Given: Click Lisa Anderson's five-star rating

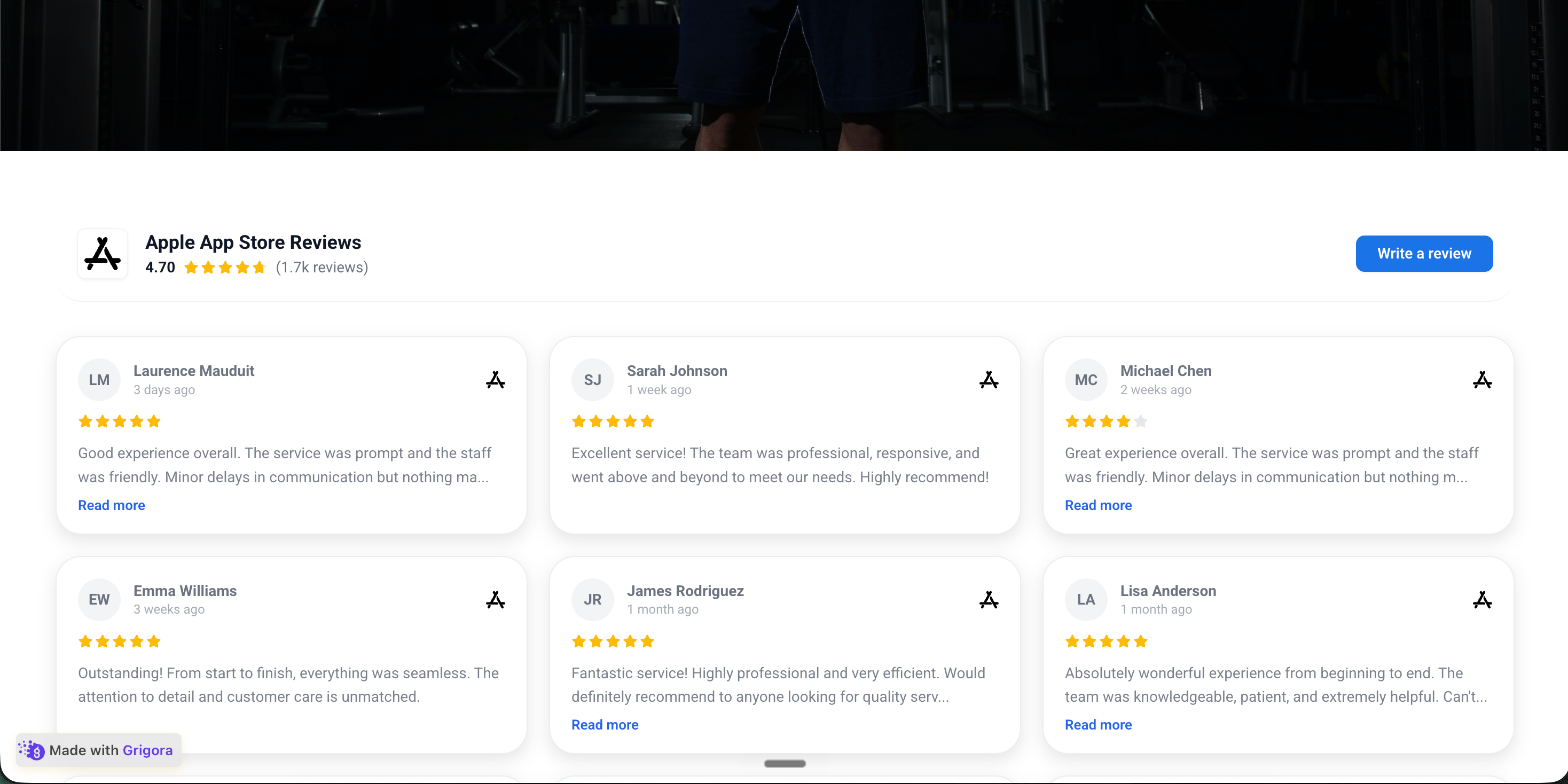Looking at the screenshot, I should pyautogui.click(x=1106, y=641).
